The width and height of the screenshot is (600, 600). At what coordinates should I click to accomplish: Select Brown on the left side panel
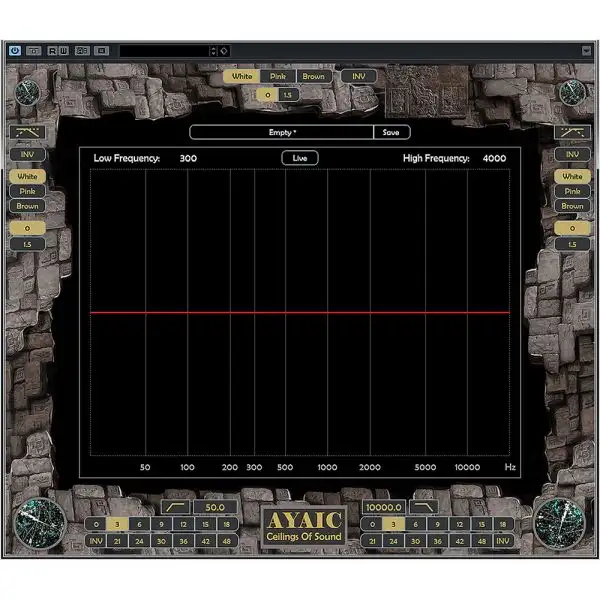coord(28,206)
